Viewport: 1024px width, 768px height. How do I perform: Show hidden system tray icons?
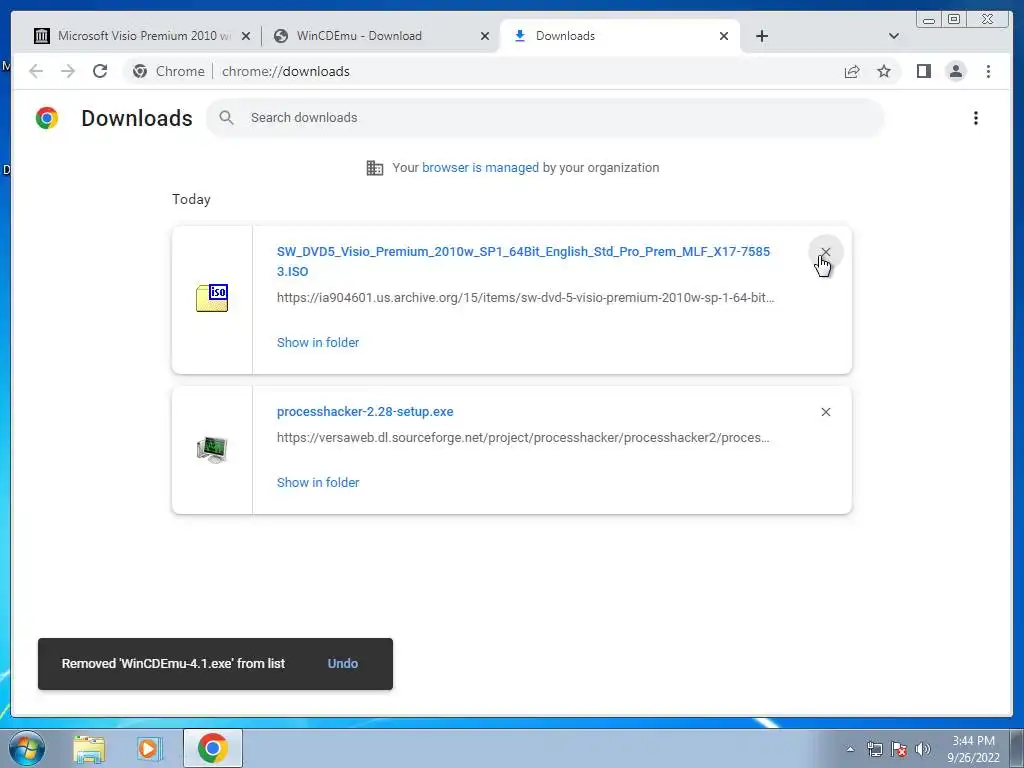coord(850,749)
